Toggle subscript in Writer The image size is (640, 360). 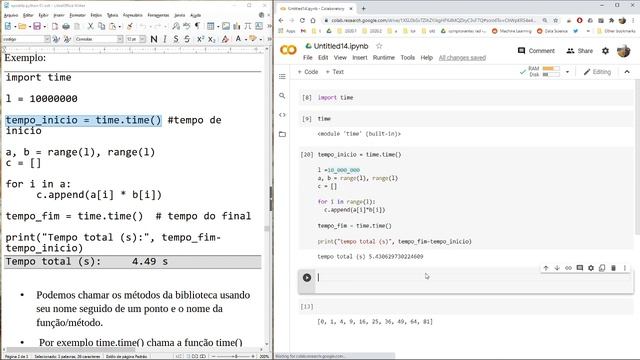pyautogui.click(x=211, y=39)
